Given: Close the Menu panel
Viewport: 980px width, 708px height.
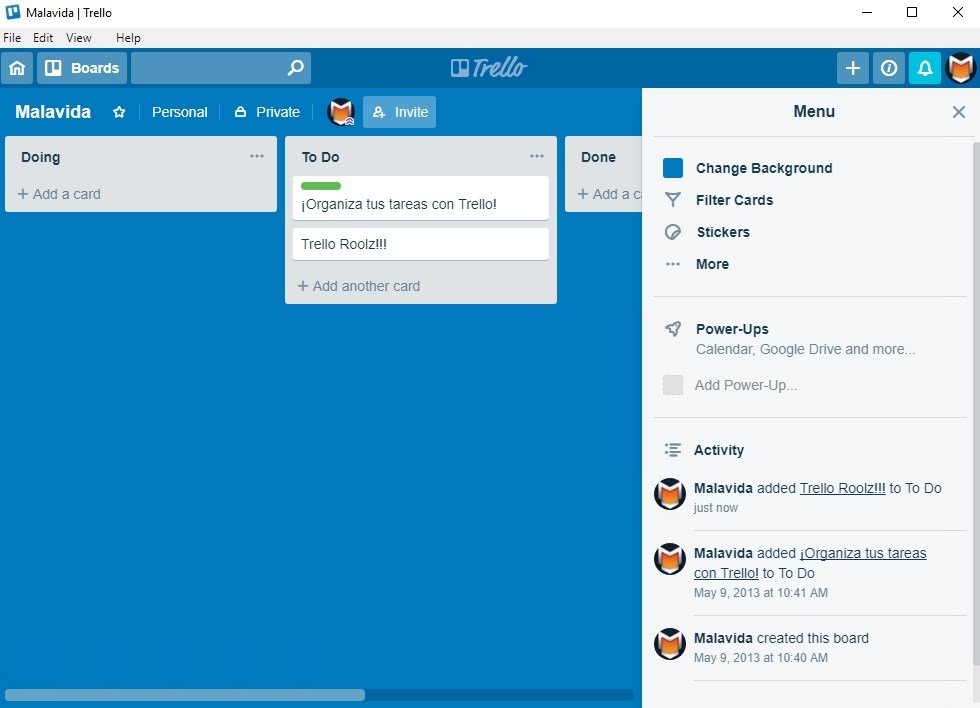Looking at the screenshot, I should pyautogui.click(x=959, y=112).
